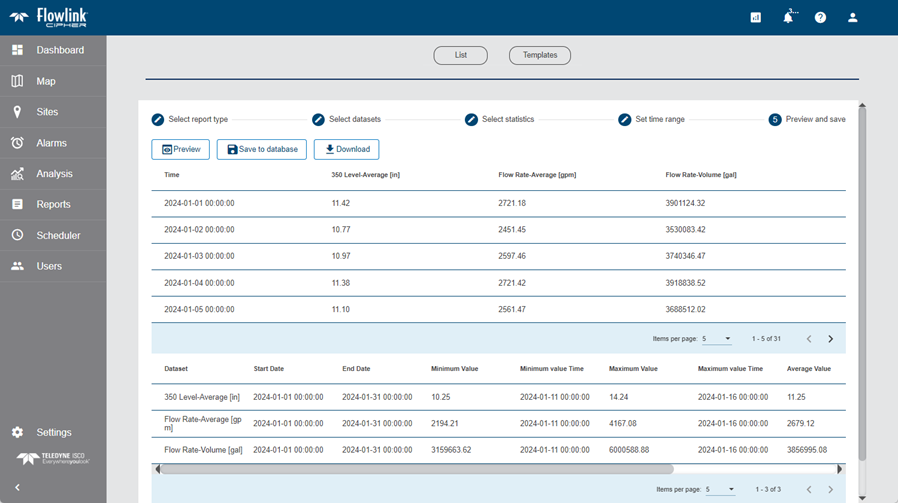The image size is (899, 503).
Task: Switch to the List tab
Action: coord(460,55)
